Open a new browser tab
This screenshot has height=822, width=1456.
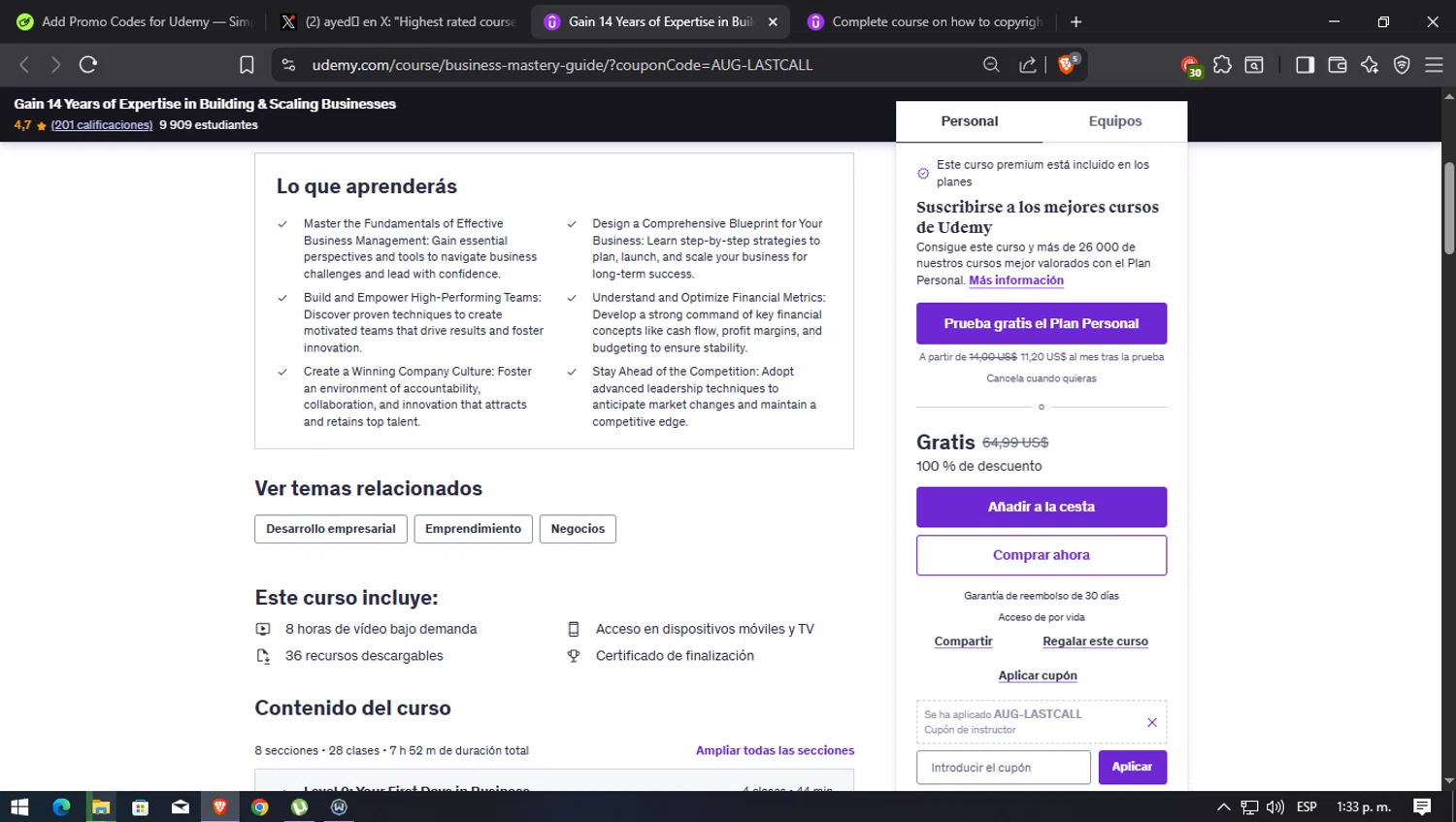(x=1075, y=21)
